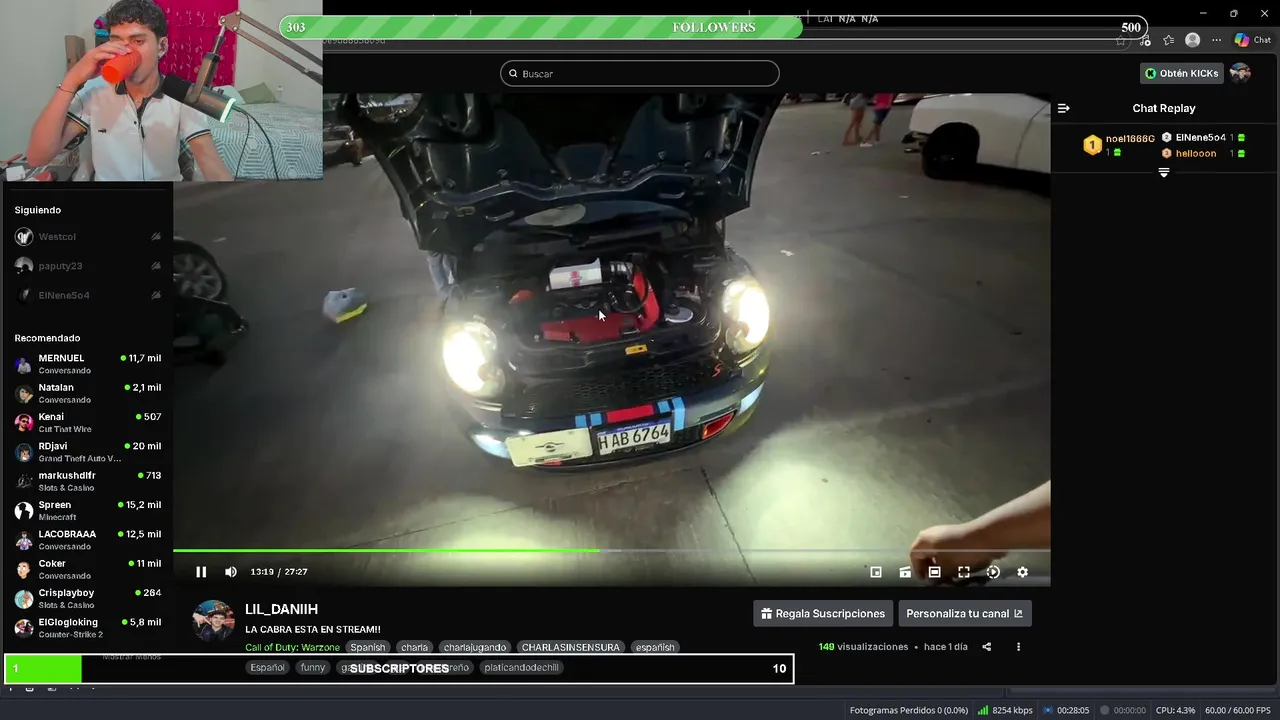Create a clip from the video
Image resolution: width=1280 pixels, height=720 pixels.
[x=905, y=572]
